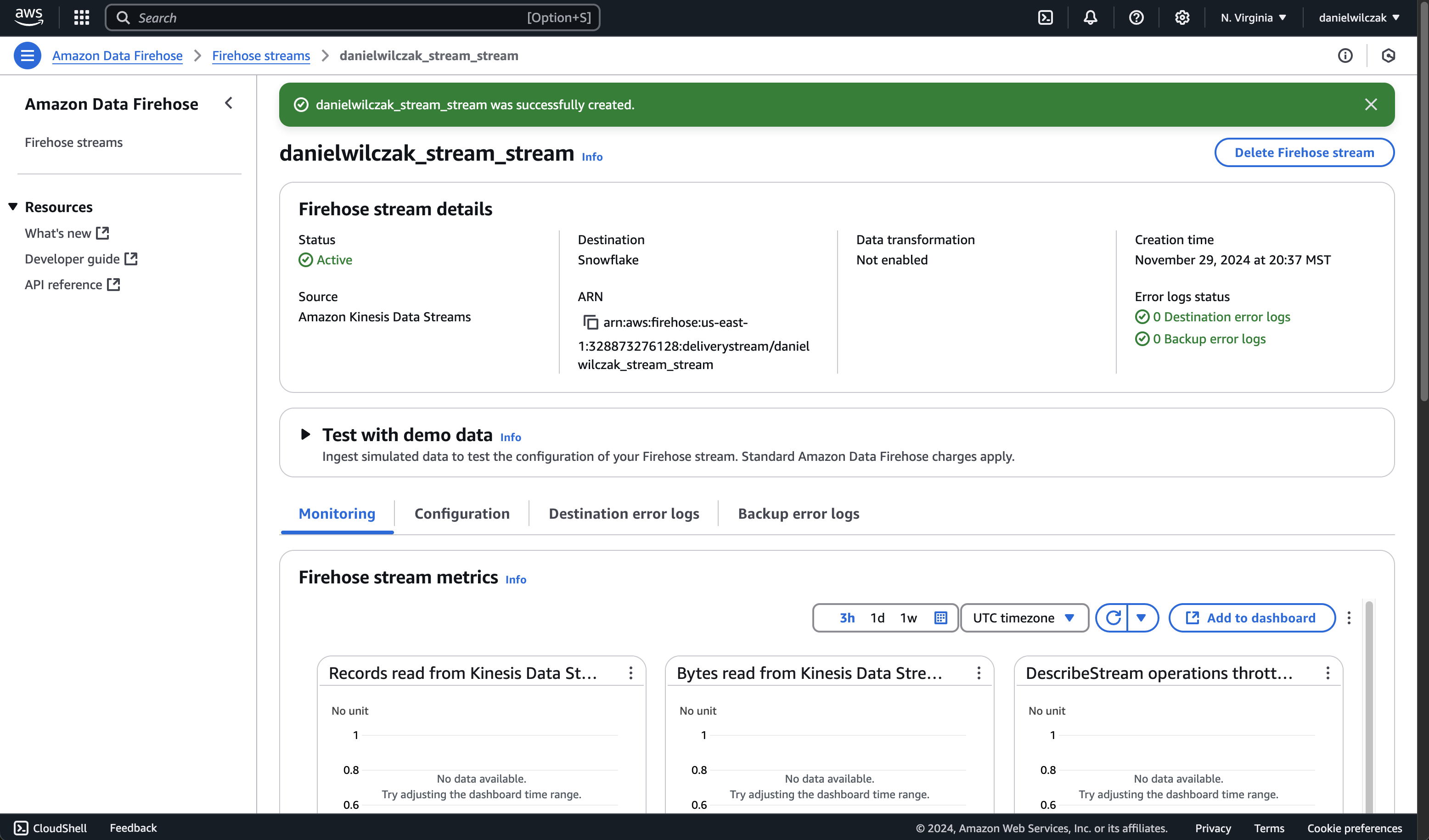1429x840 pixels.
Task: Open the help question mark icon
Action: coord(1136,17)
